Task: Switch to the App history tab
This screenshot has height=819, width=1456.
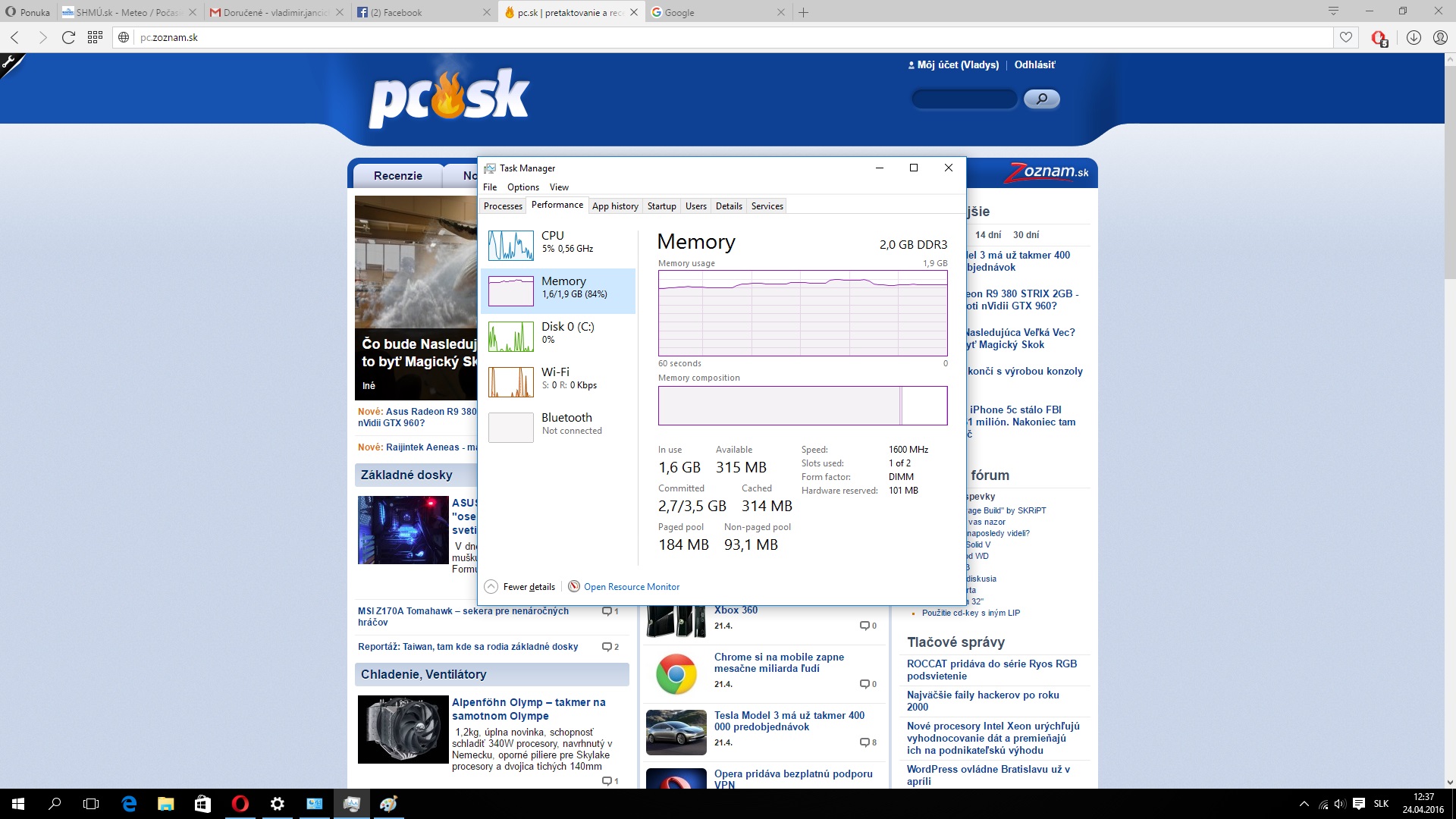Action: coord(615,206)
